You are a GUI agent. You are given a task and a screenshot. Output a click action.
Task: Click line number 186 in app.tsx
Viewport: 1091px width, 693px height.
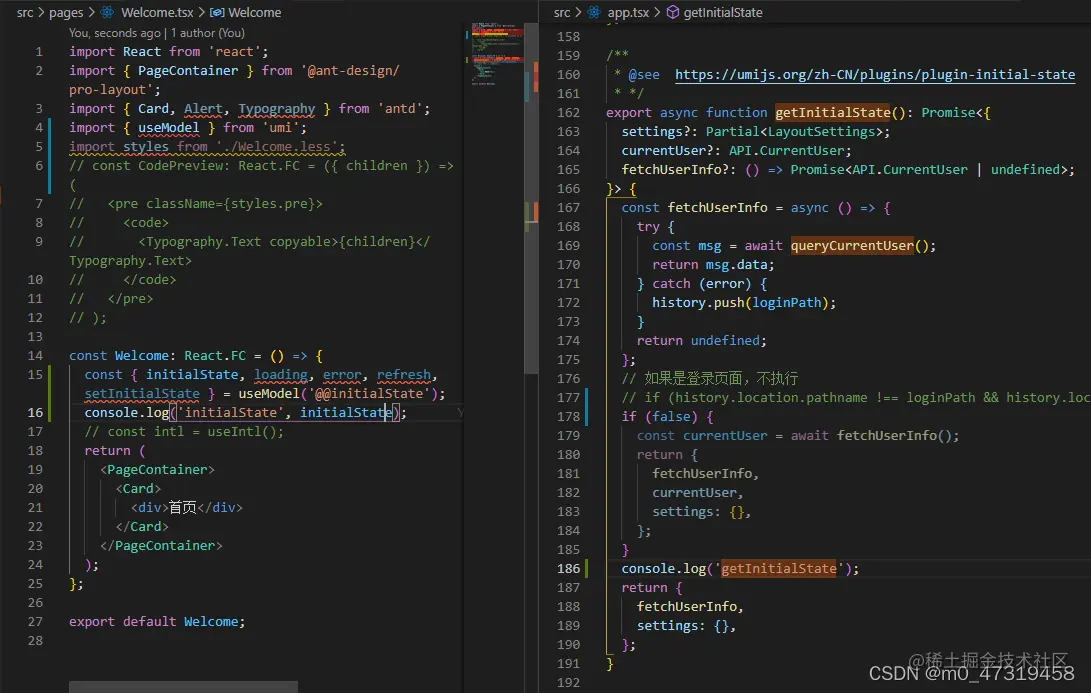[x=568, y=568]
